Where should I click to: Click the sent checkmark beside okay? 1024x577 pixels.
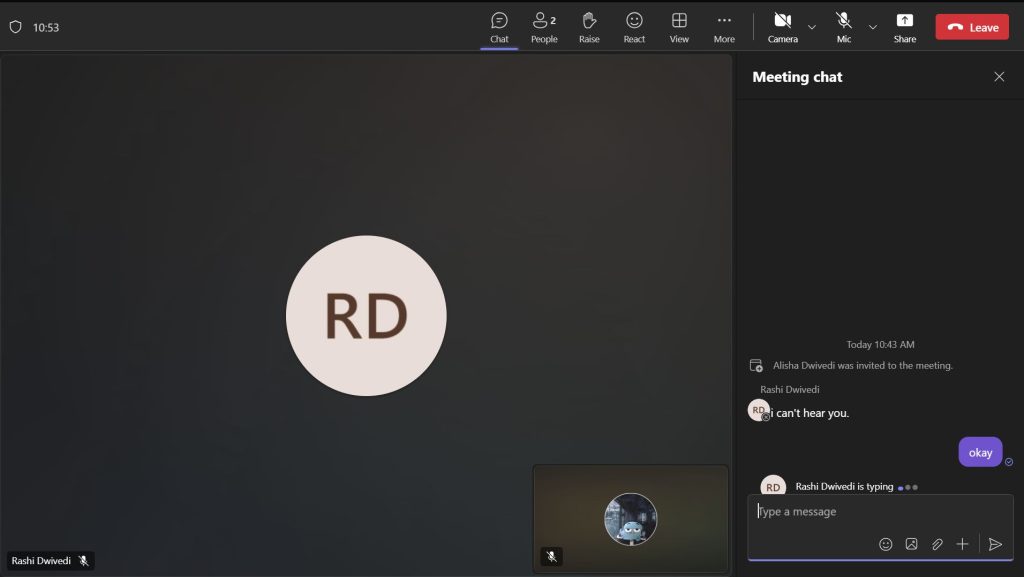point(1008,461)
